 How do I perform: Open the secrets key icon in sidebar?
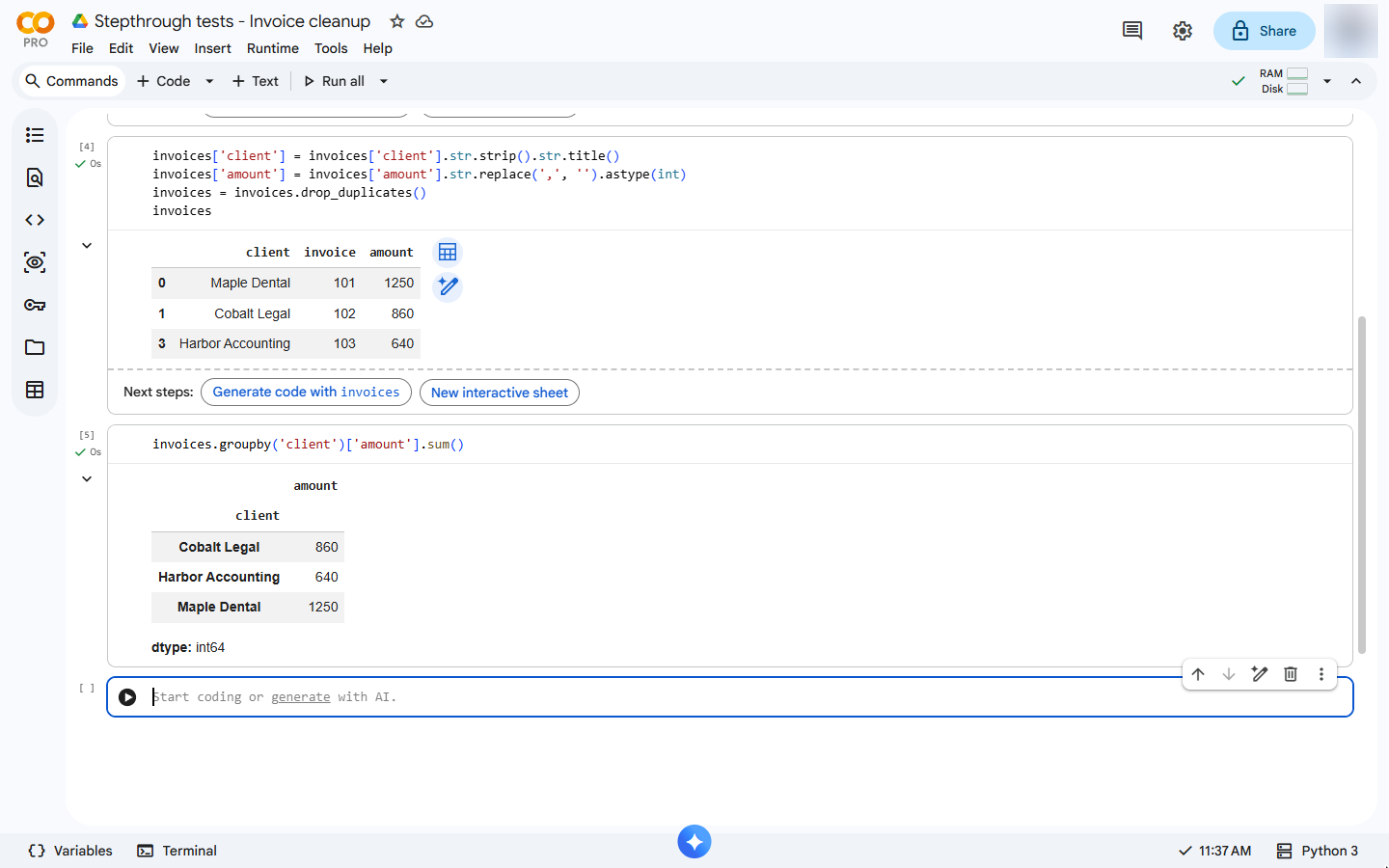click(35, 305)
